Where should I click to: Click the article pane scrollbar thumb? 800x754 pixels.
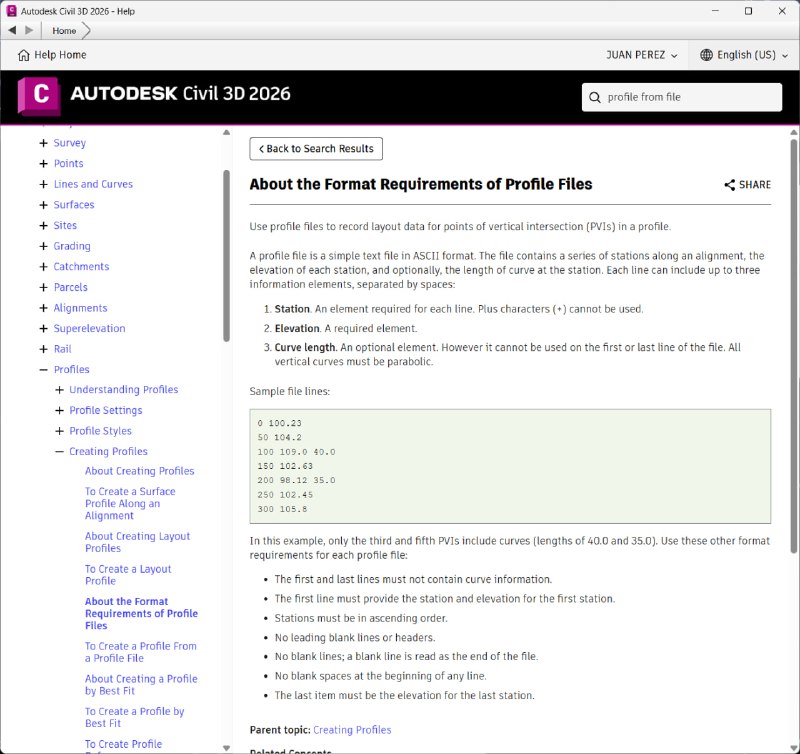793,346
